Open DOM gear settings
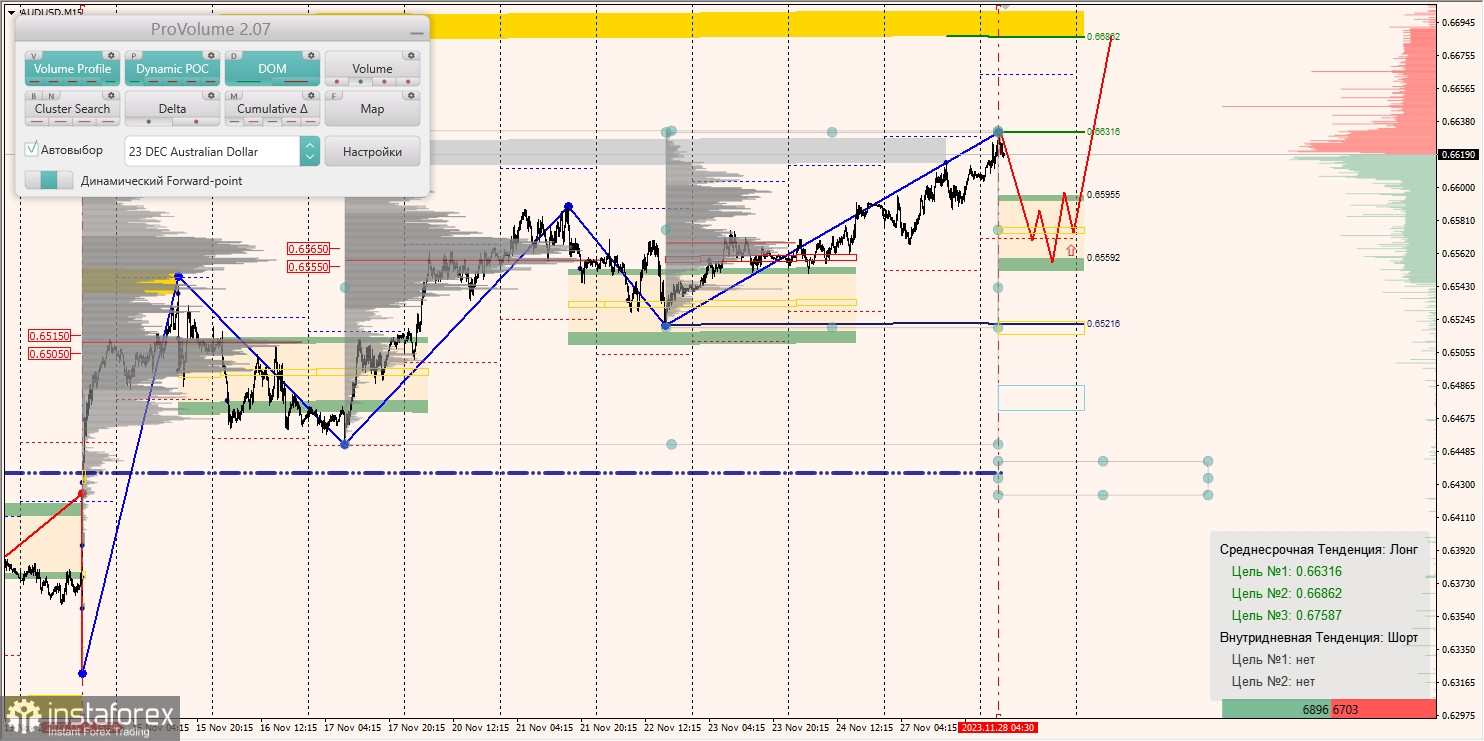The height and width of the screenshot is (741, 1484). click(x=311, y=56)
